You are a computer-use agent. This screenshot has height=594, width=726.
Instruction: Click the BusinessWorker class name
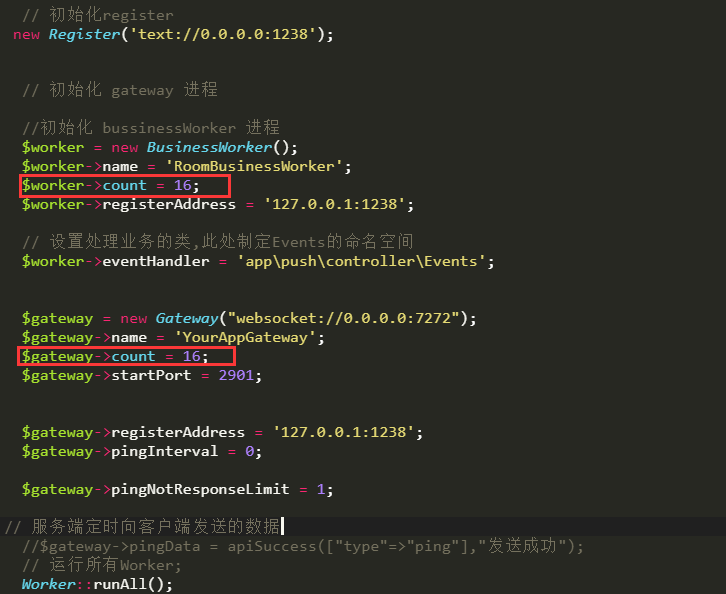(209, 147)
